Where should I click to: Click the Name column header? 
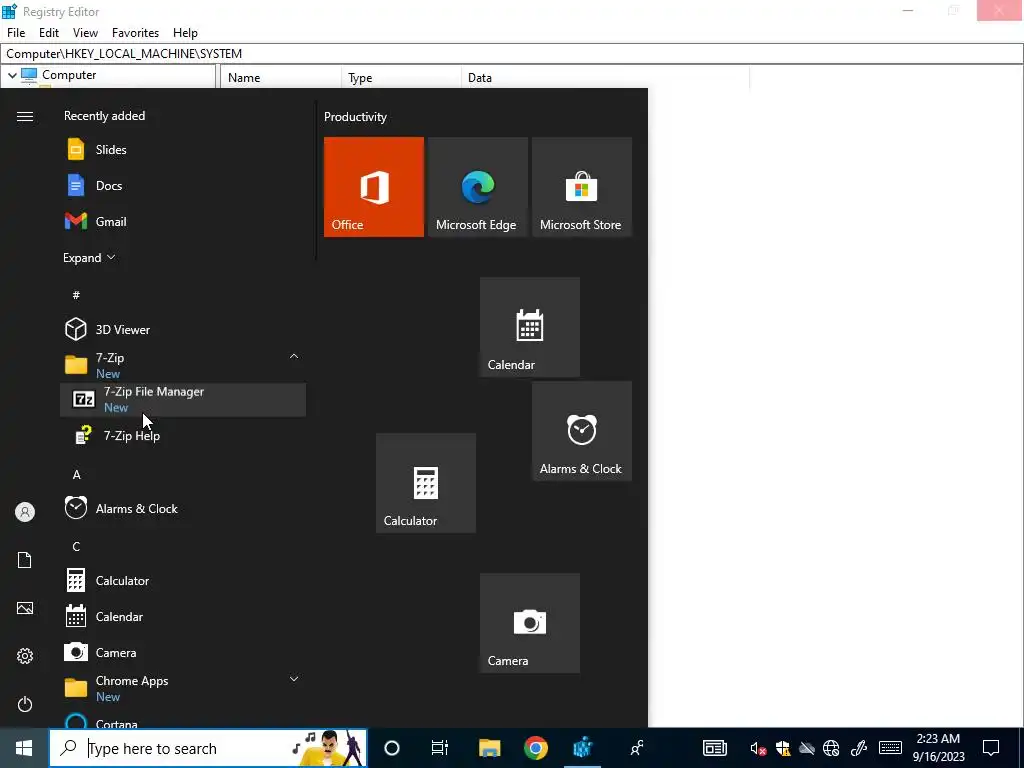point(281,77)
